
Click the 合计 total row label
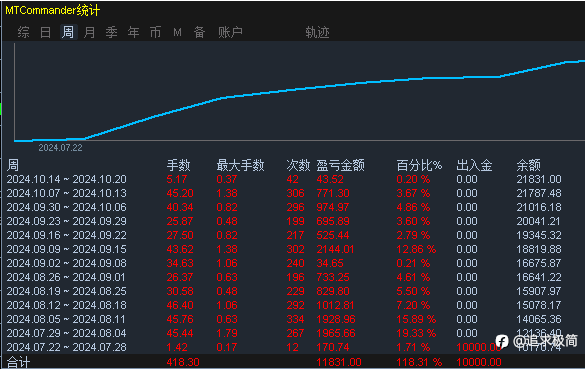pyautogui.click(x=19, y=362)
